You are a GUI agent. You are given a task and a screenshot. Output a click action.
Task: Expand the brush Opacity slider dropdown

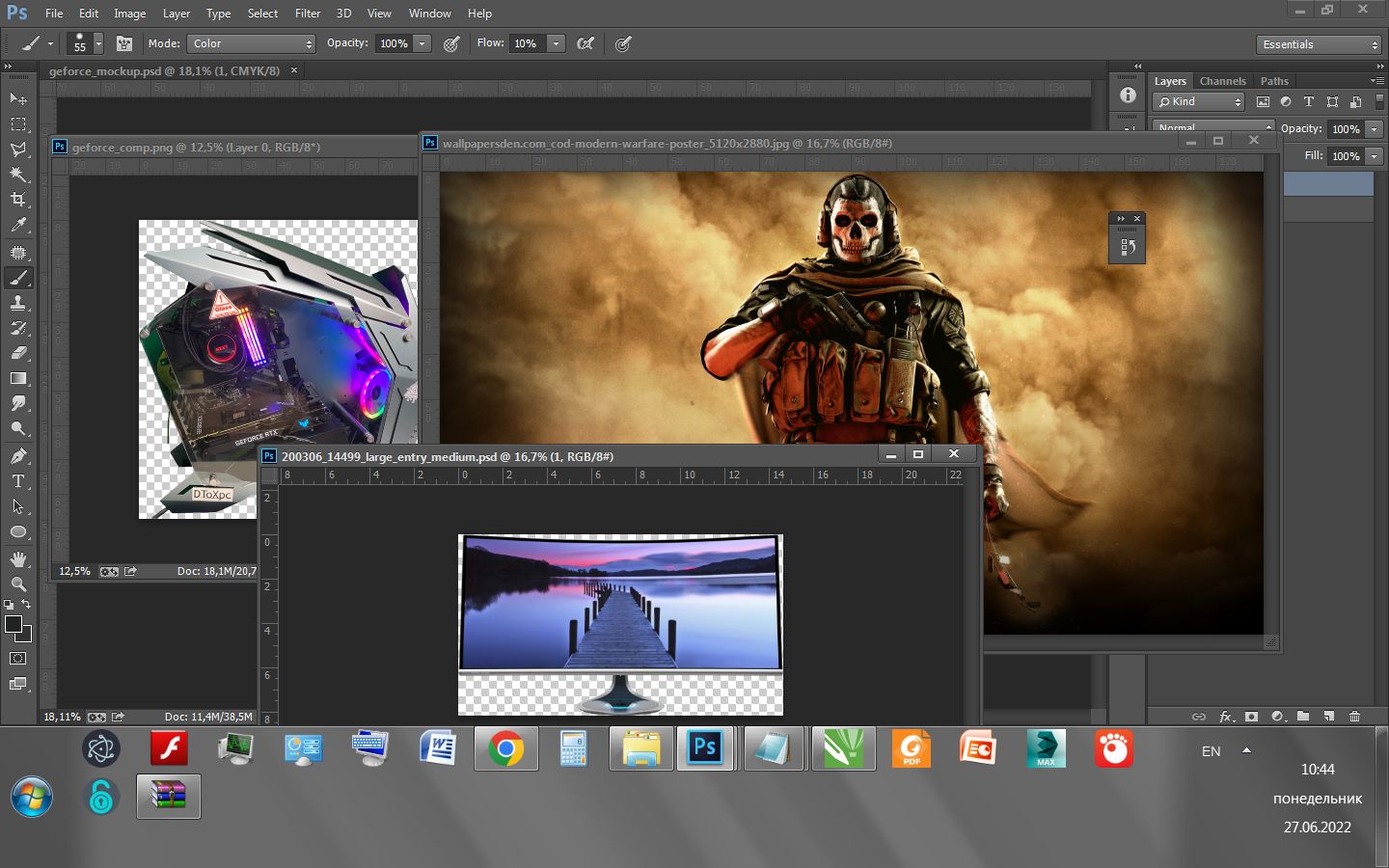coord(422,43)
